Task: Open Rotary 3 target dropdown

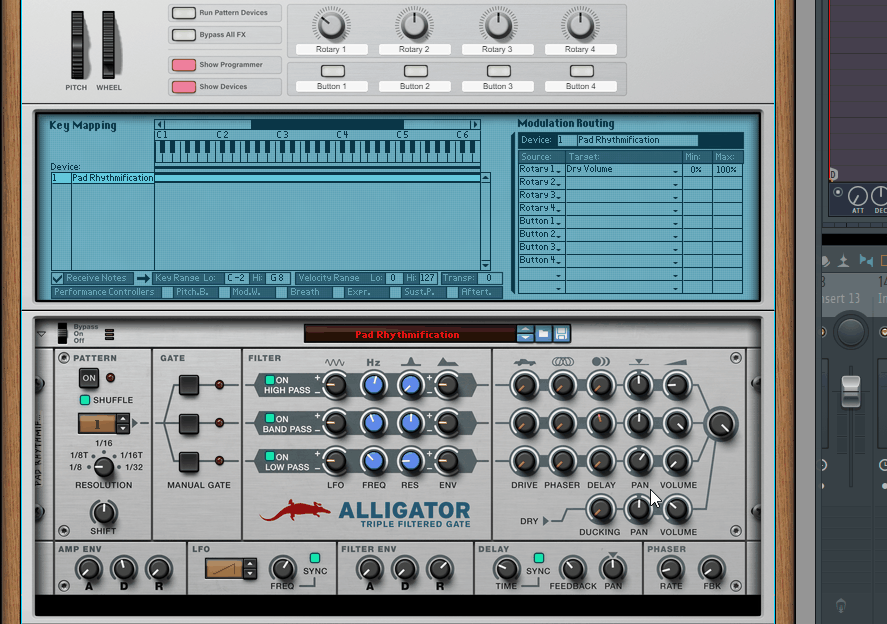Action: (623, 195)
